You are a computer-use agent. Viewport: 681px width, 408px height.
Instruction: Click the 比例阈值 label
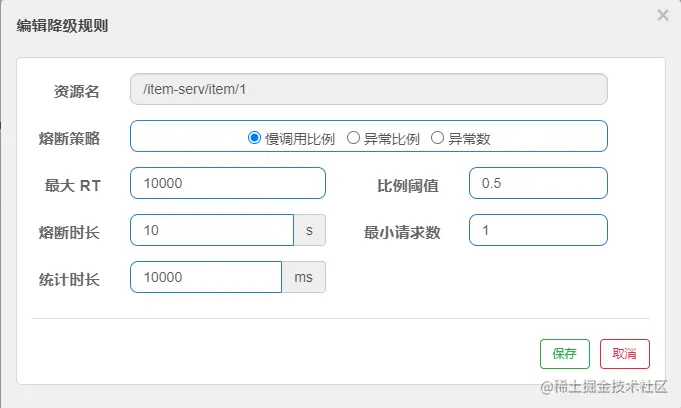pos(407,186)
